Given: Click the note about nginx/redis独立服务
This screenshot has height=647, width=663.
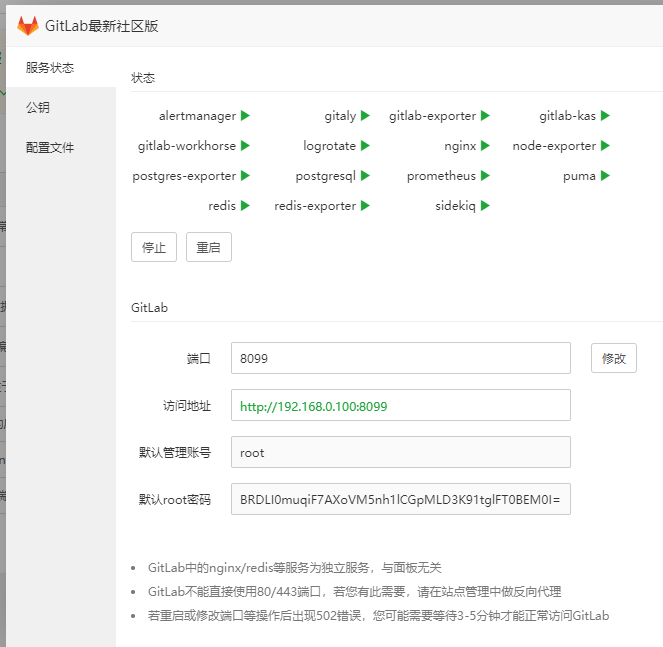Looking at the screenshot, I should coord(294,567).
